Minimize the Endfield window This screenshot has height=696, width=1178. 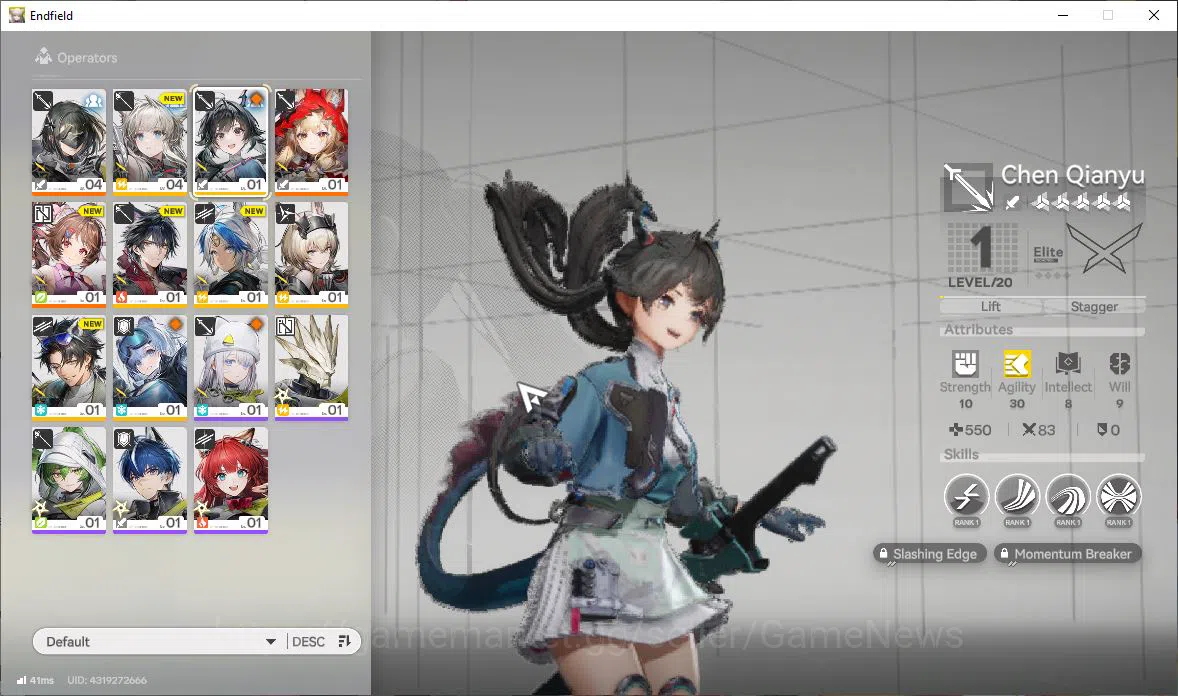point(1062,15)
